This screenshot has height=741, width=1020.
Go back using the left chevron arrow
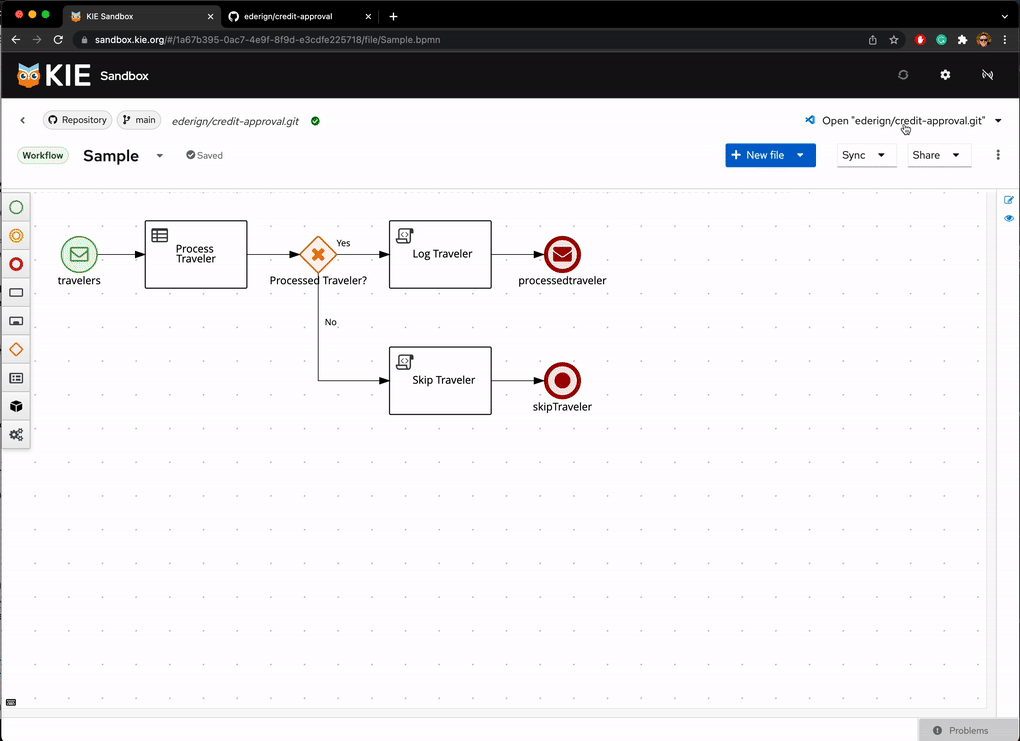click(x=23, y=120)
